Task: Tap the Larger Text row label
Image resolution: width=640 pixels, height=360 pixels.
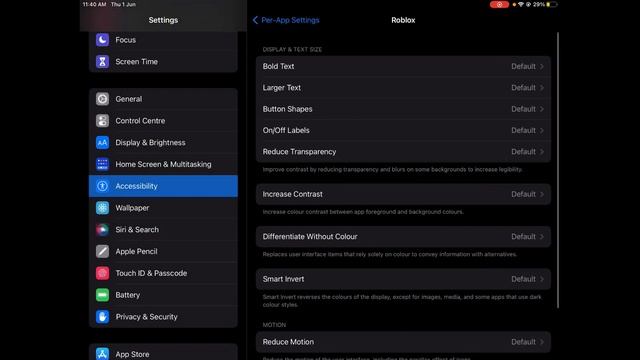Action: point(282,88)
